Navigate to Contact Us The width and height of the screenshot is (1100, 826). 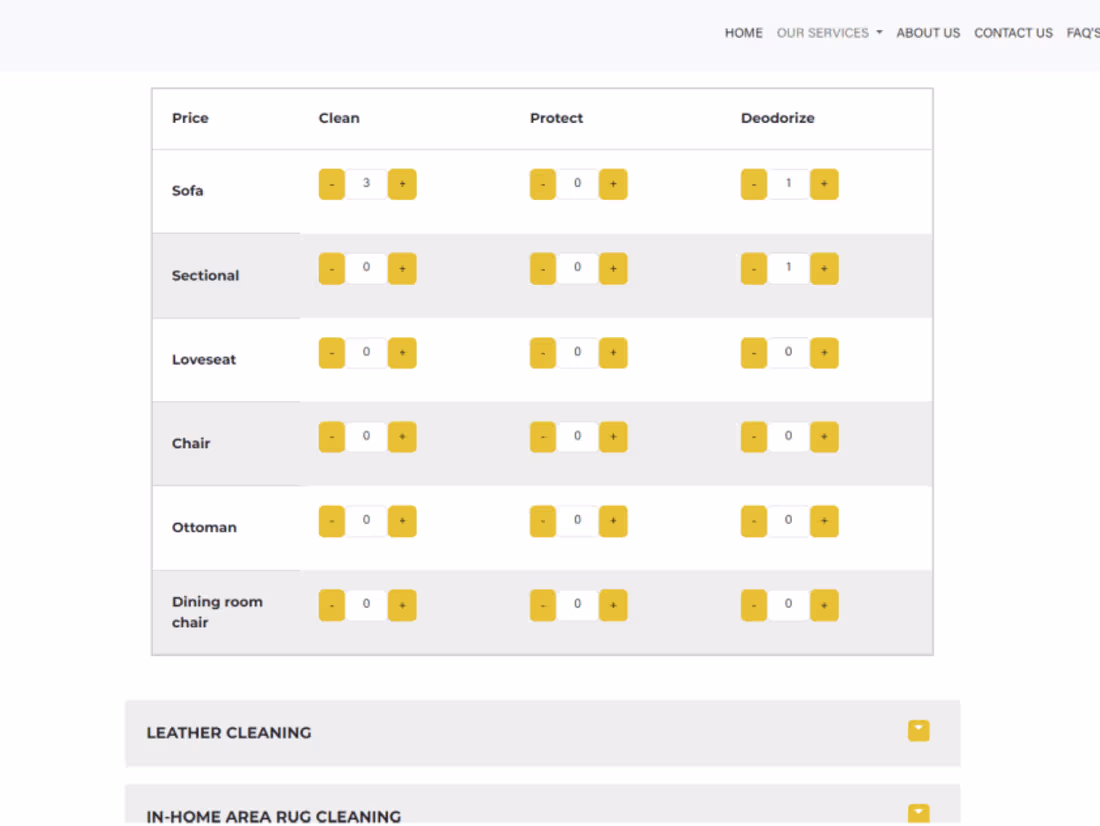pyautogui.click(x=1013, y=33)
